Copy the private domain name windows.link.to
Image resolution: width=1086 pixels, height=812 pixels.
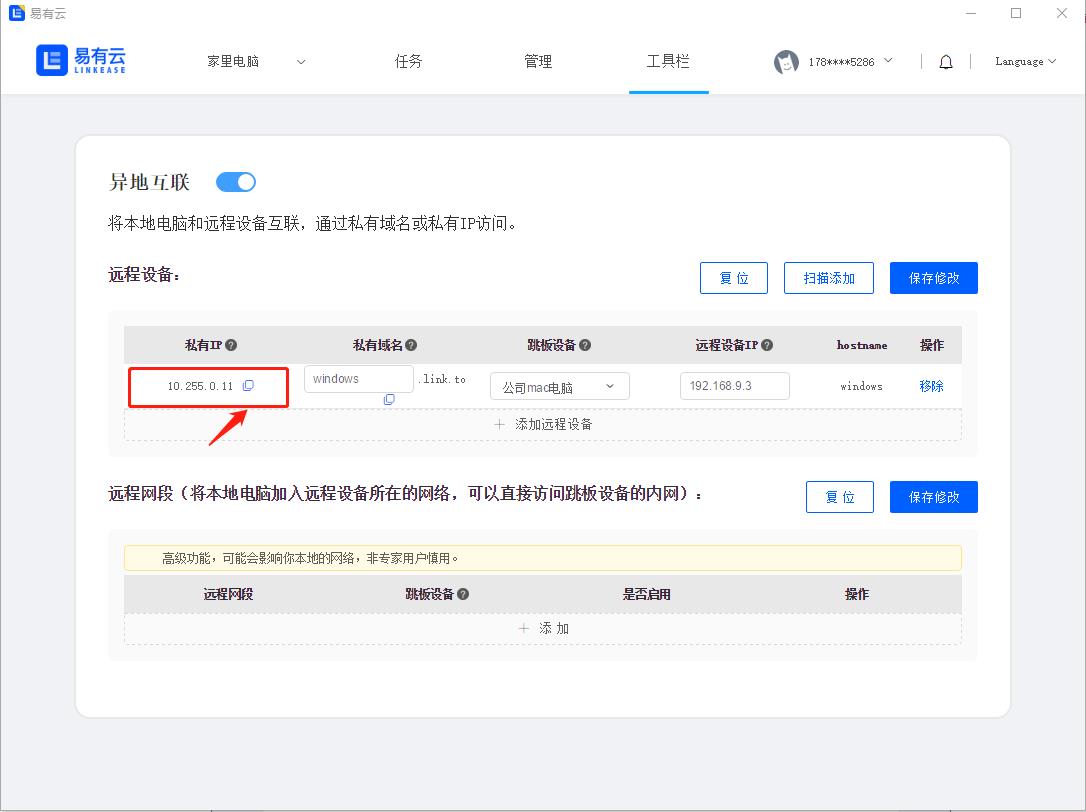[x=389, y=399]
